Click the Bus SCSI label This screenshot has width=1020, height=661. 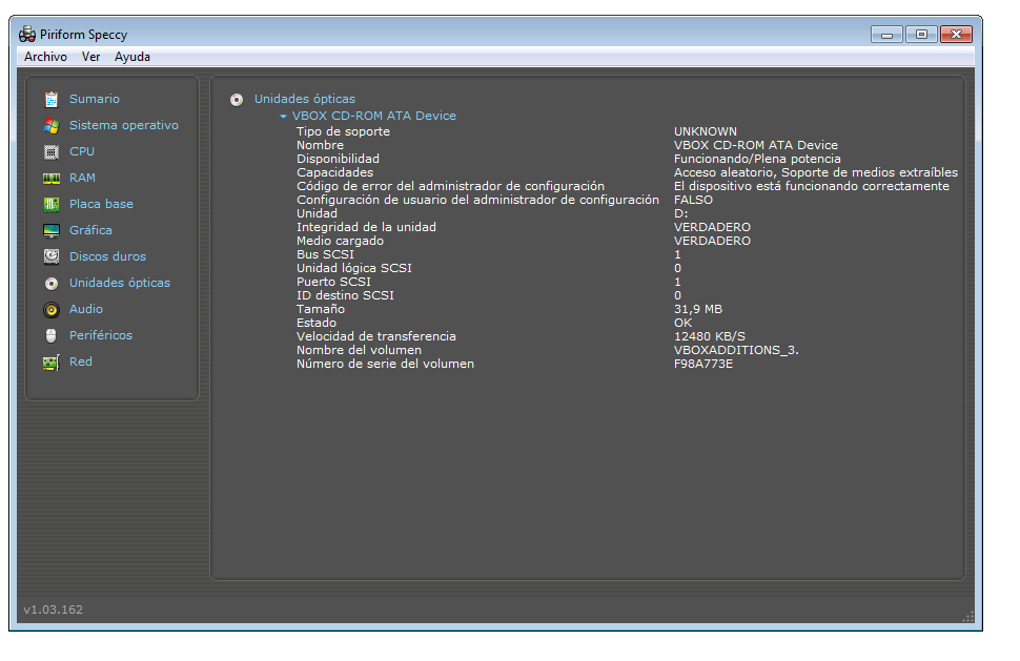click(325, 254)
